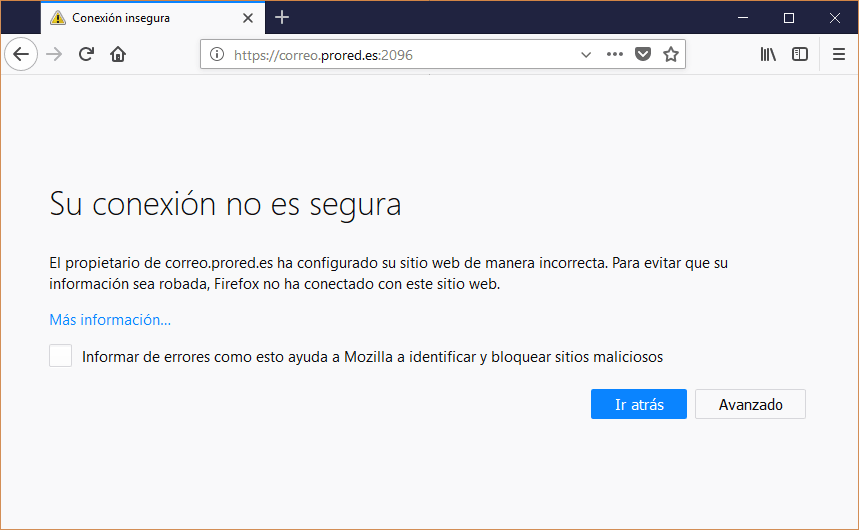Click the warning triangle icon on the tab

(x=58, y=18)
